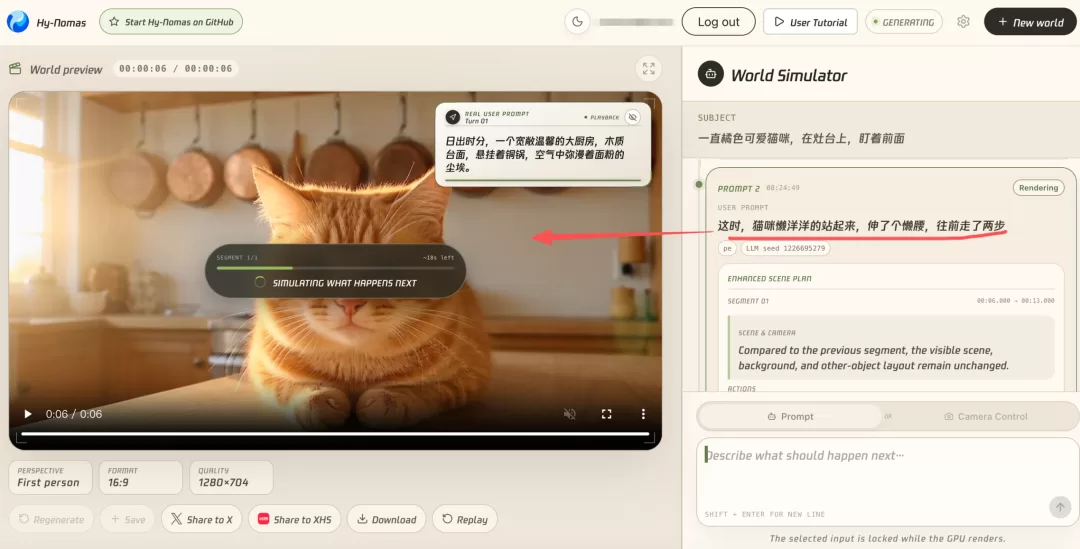Click the segment simulation progress bar

click(x=335, y=268)
